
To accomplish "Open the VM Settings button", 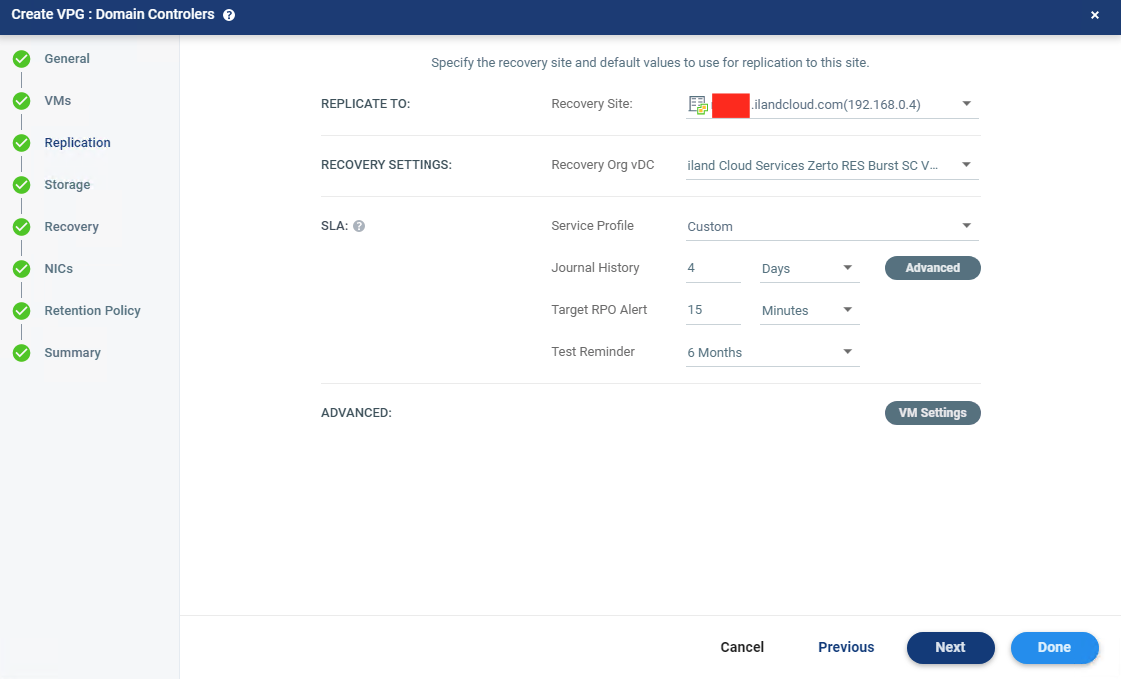I will pyautogui.click(x=932, y=413).
